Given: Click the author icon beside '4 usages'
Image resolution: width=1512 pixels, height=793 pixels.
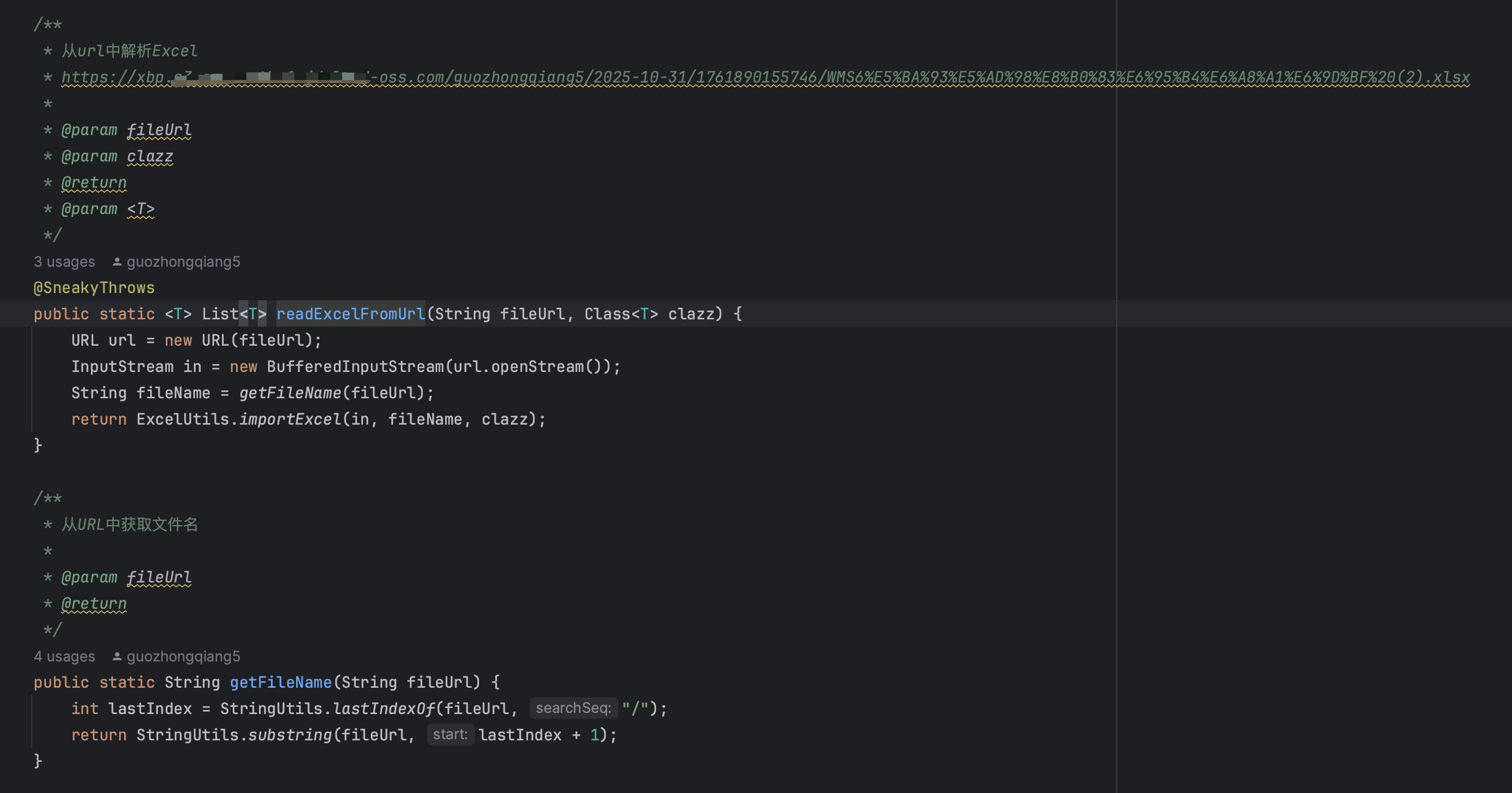Looking at the screenshot, I should pyautogui.click(x=117, y=657).
